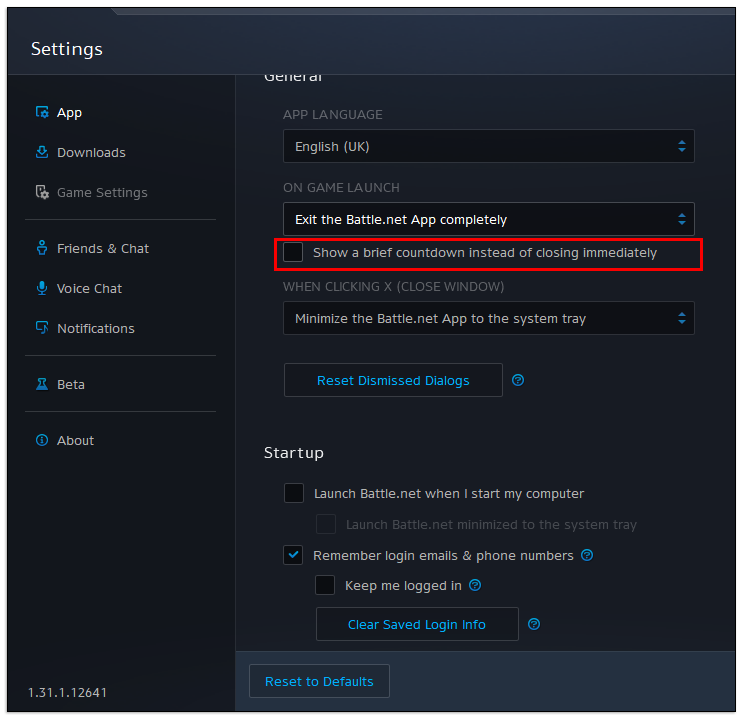Click Reset to Defaults button
This screenshot has width=744, height=720.
click(319, 681)
